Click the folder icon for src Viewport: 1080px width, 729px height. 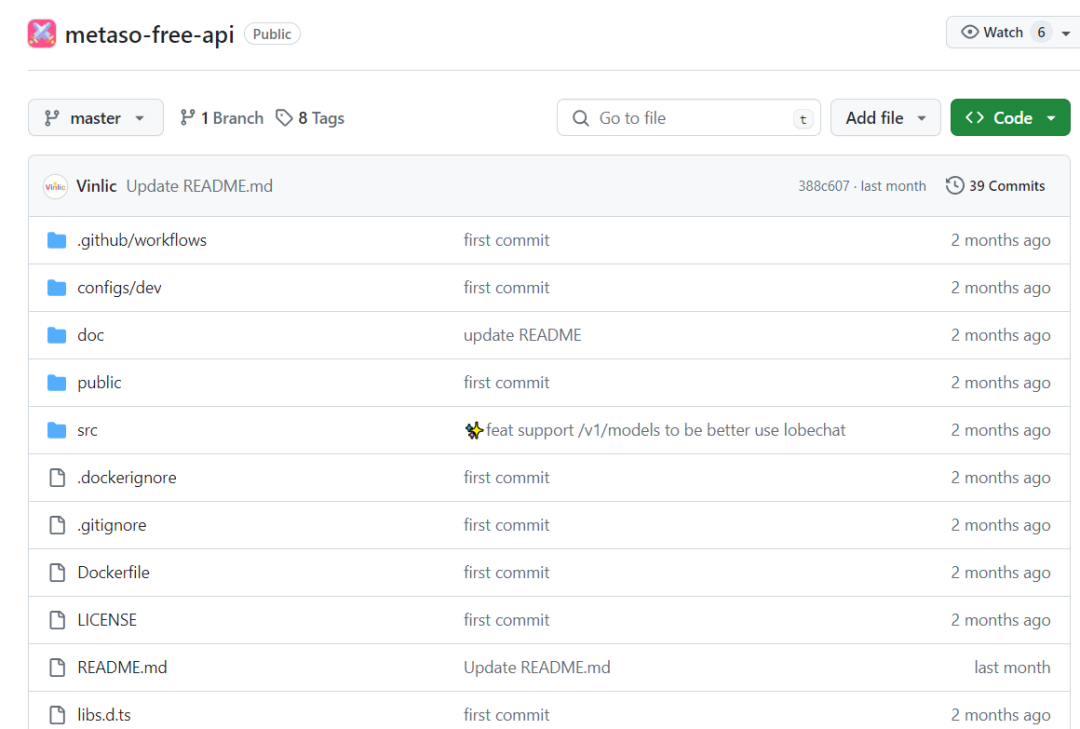click(56, 430)
